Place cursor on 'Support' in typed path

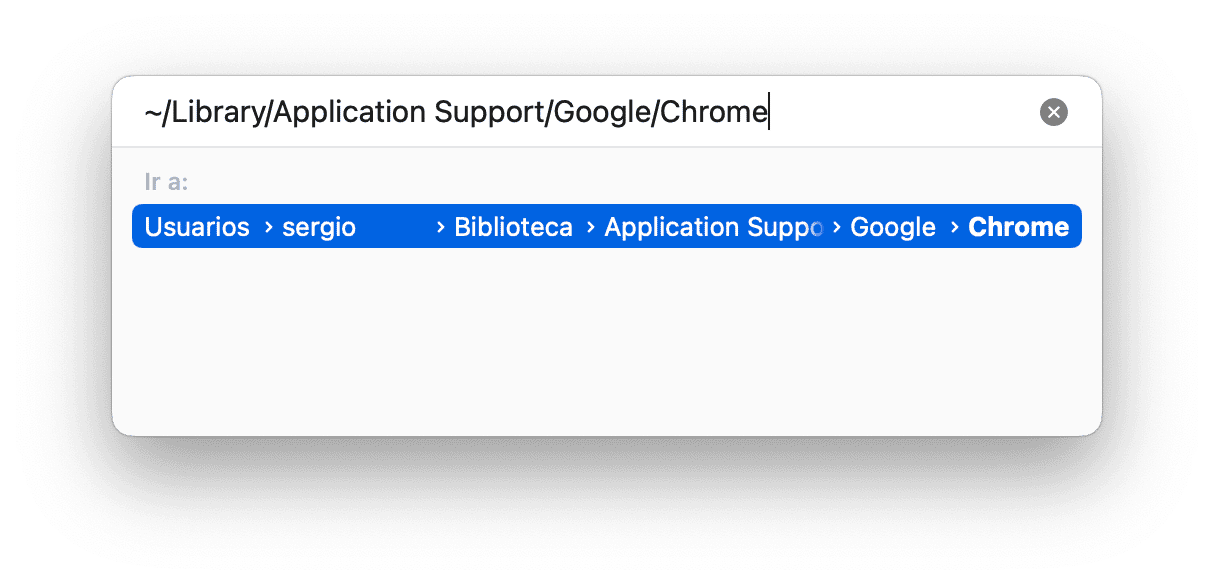[487, 112]
